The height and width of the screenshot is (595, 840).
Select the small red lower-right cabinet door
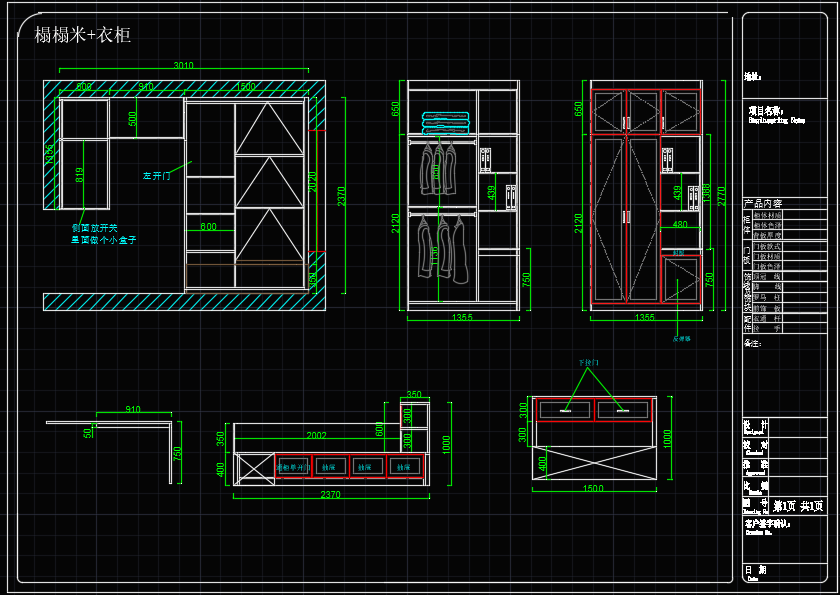(x=680, y=280)
